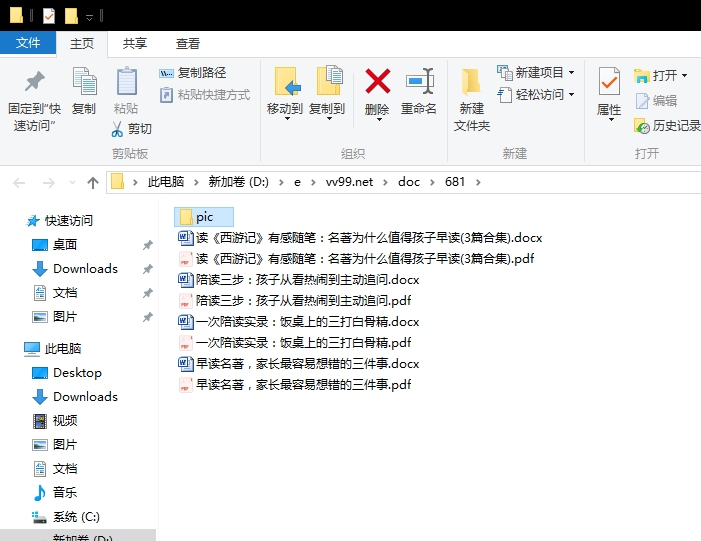Viewport: 701px width, 541px height.
Task: Click the Forward navigation arrow
Action: click(48, 182)
